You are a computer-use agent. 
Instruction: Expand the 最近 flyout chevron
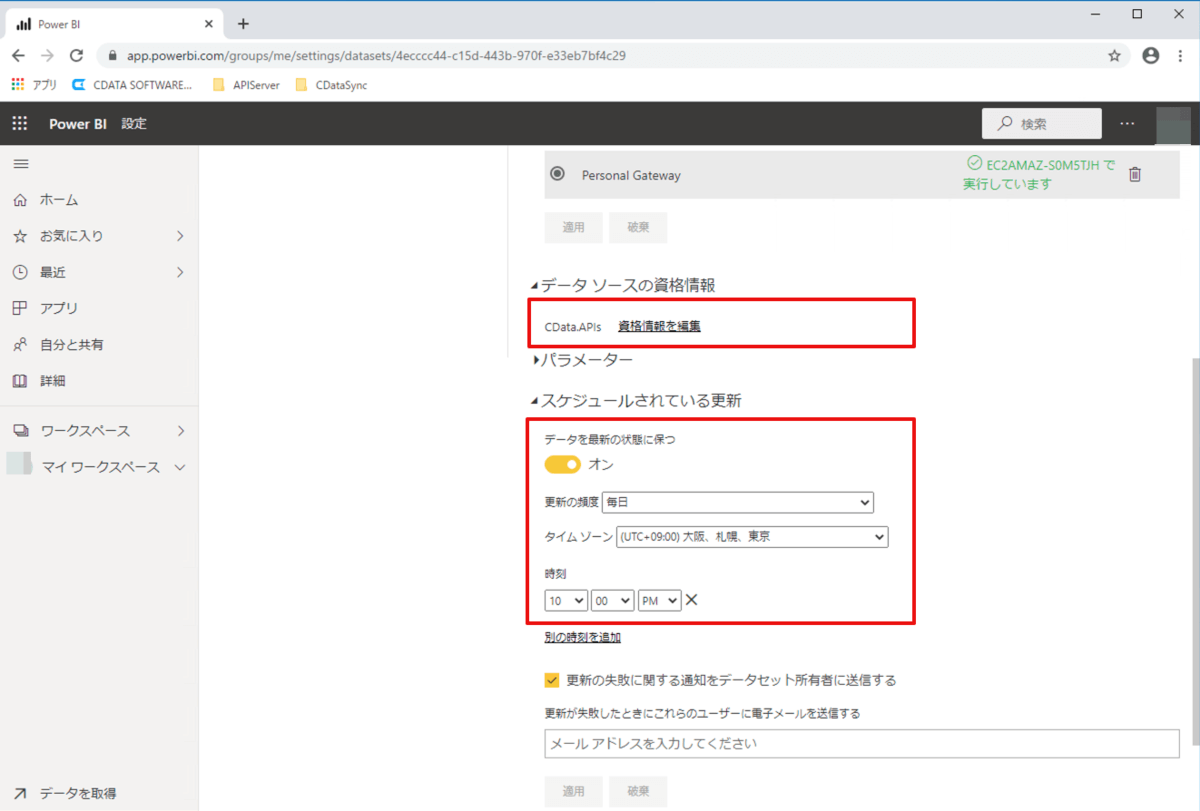pyautogui.click(x=180, y=272)
